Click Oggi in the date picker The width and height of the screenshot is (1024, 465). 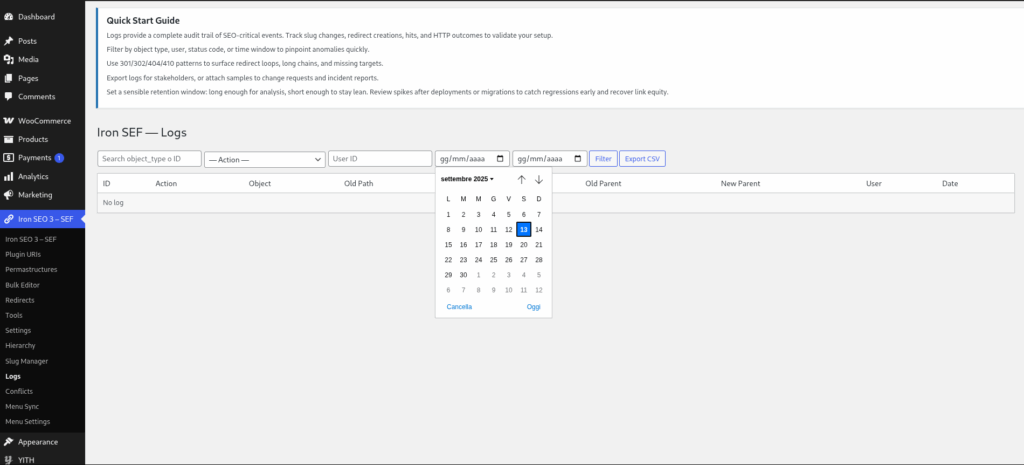(x=534, y=306)
